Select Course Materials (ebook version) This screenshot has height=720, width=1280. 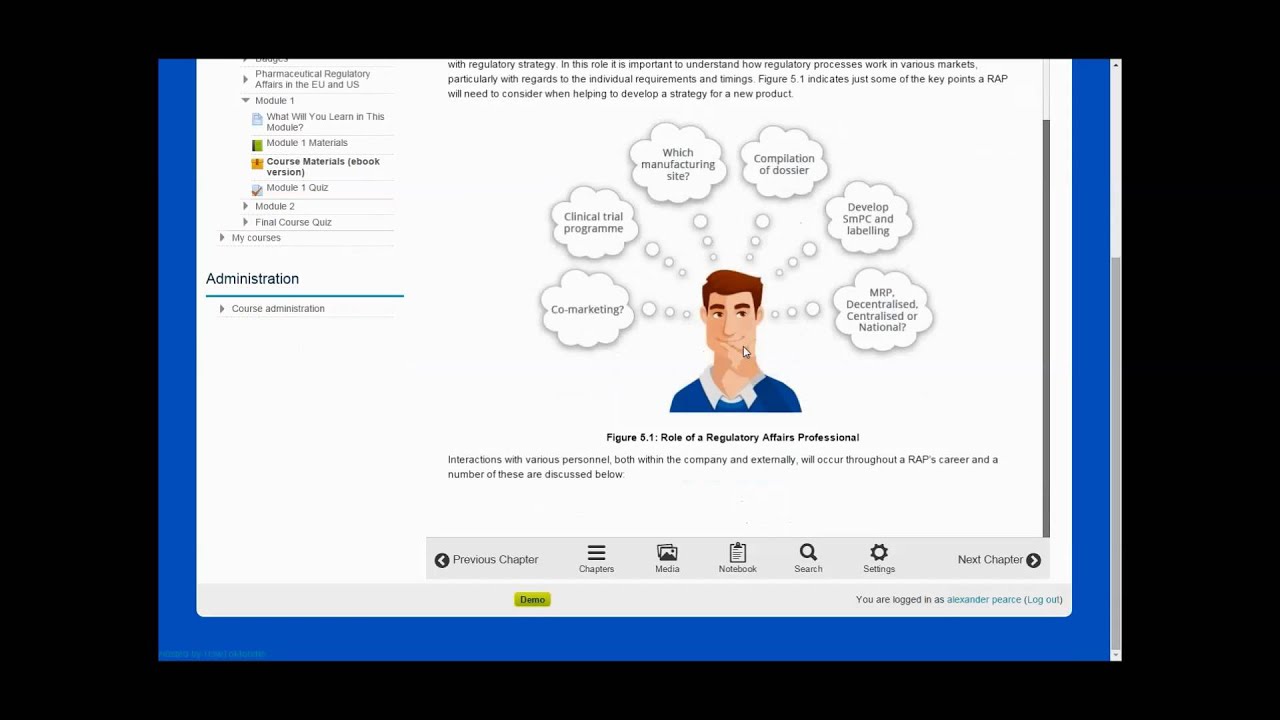click(323, 166)
